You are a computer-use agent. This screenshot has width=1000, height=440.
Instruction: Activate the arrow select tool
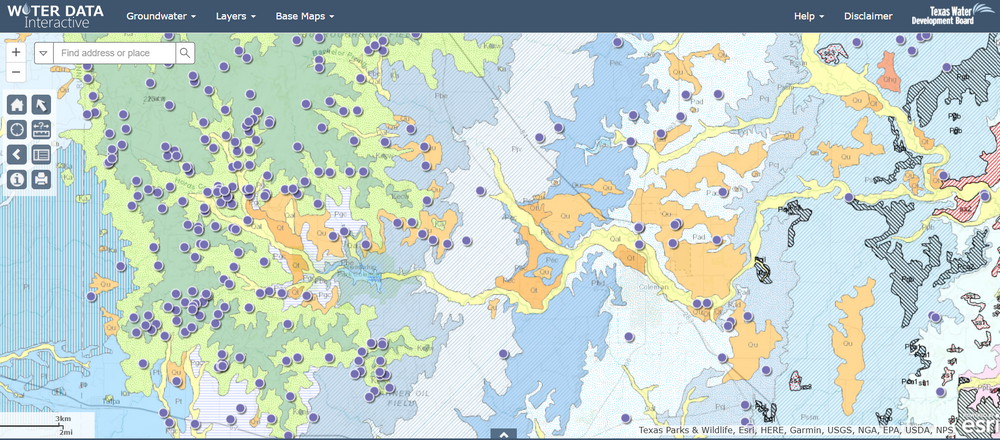coord(41,105)
